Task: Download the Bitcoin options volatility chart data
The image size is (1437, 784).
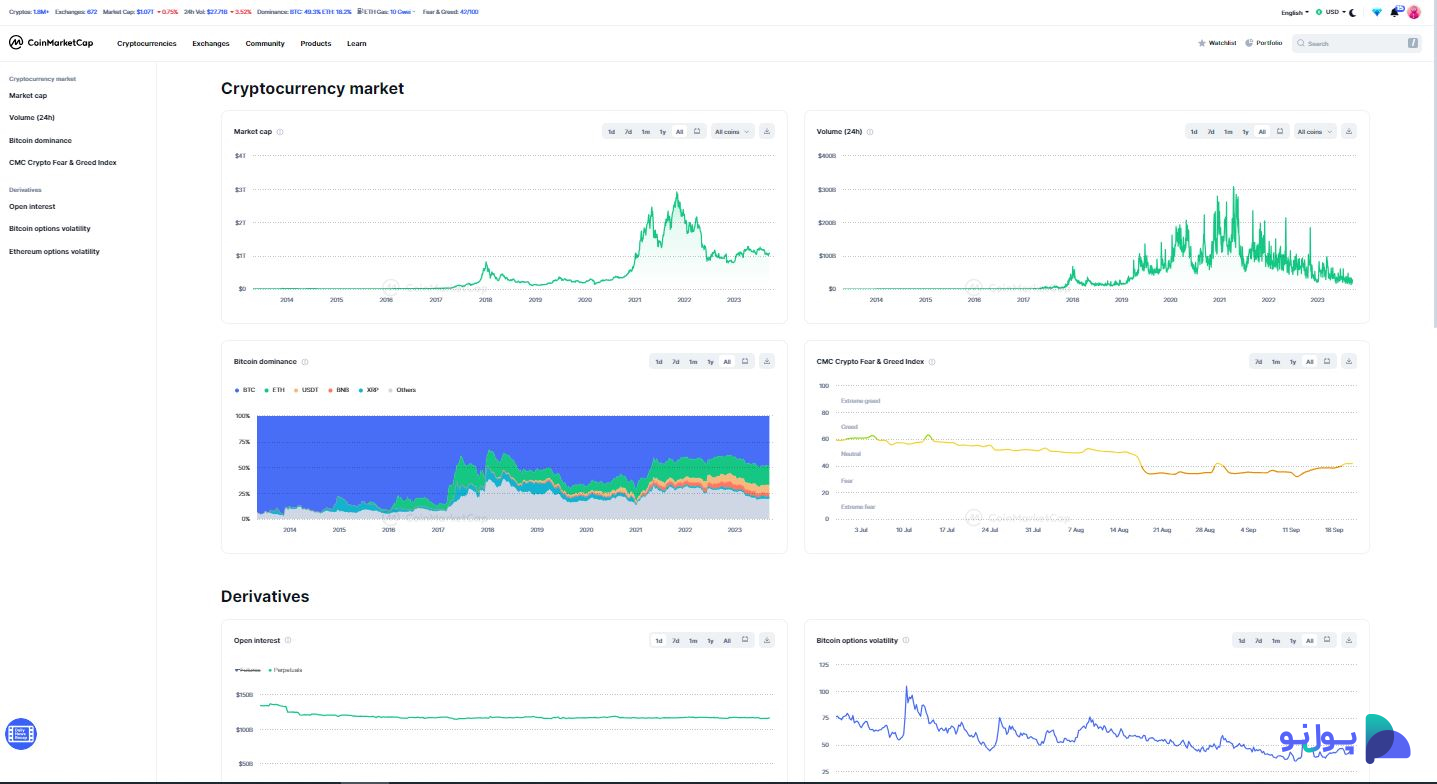Action: tap(1349, 640)
